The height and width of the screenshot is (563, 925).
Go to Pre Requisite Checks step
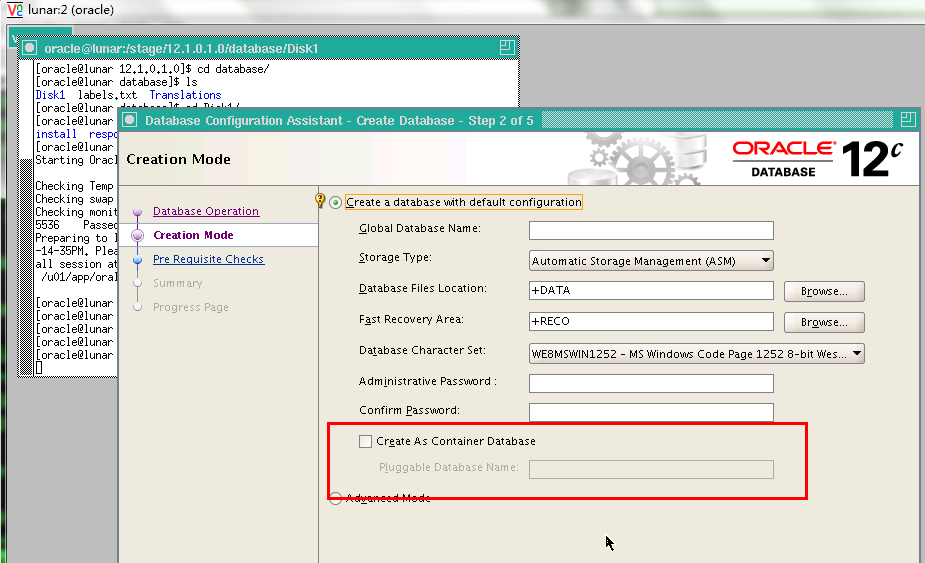208,259
